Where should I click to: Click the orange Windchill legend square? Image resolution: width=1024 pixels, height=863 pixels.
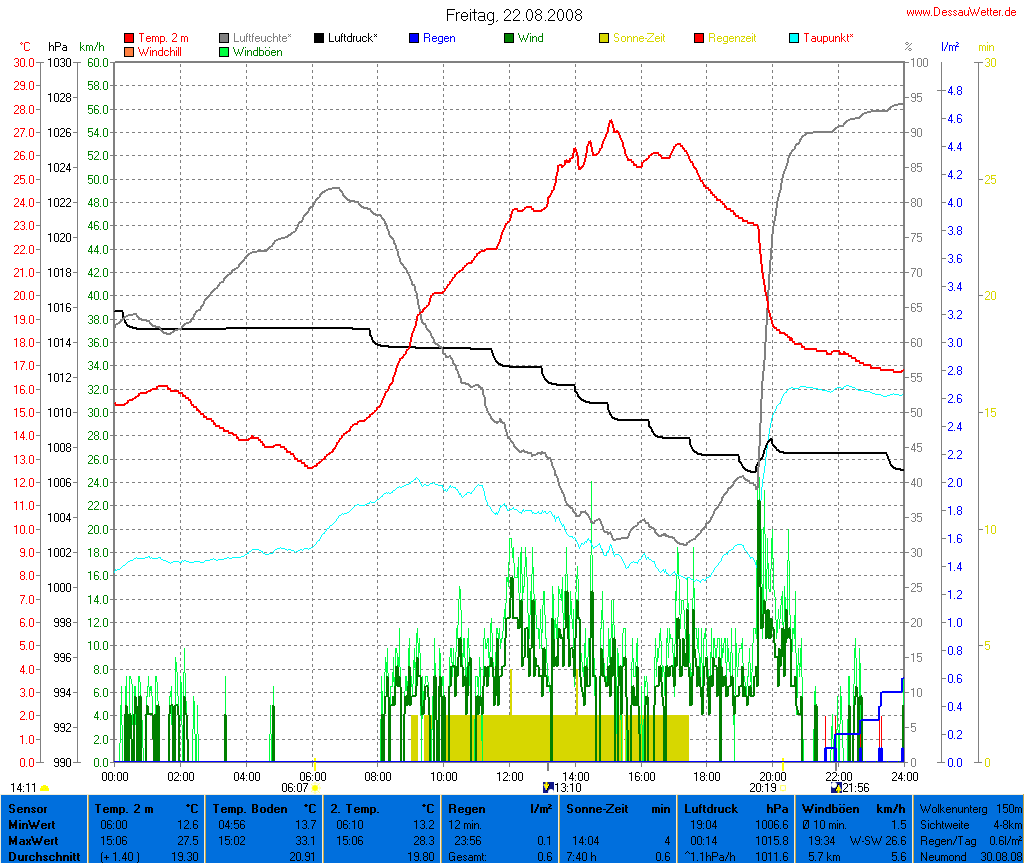point(129,51)
